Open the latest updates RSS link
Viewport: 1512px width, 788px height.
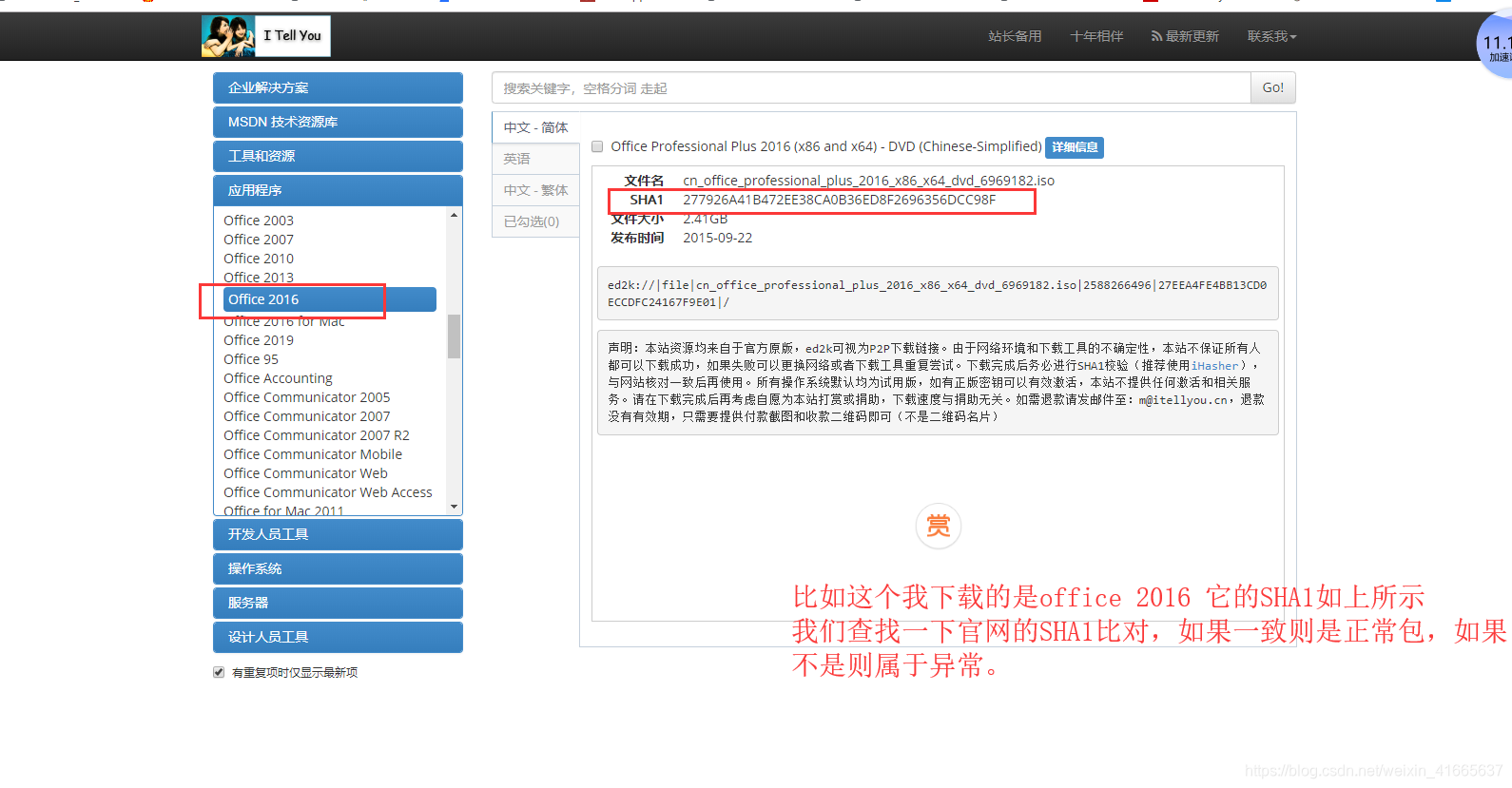(1185, 36)
